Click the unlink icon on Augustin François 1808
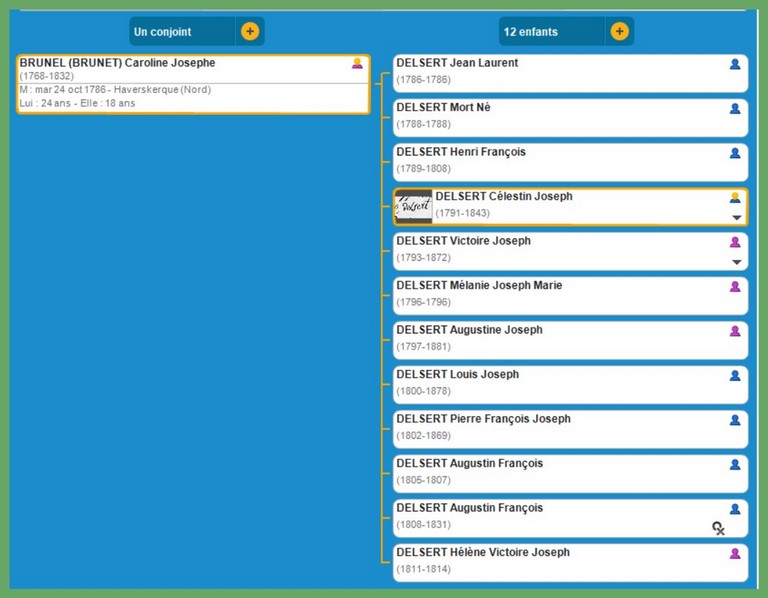The height and width of the screenshot is (598, 768). click(x=718, y=528)
